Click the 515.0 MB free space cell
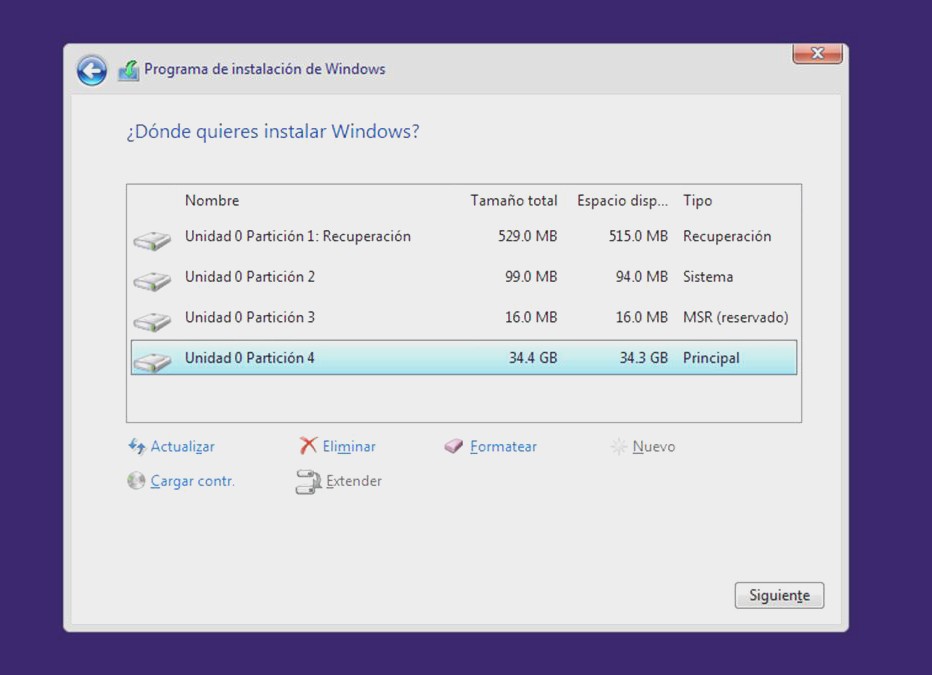 (638, 236)
